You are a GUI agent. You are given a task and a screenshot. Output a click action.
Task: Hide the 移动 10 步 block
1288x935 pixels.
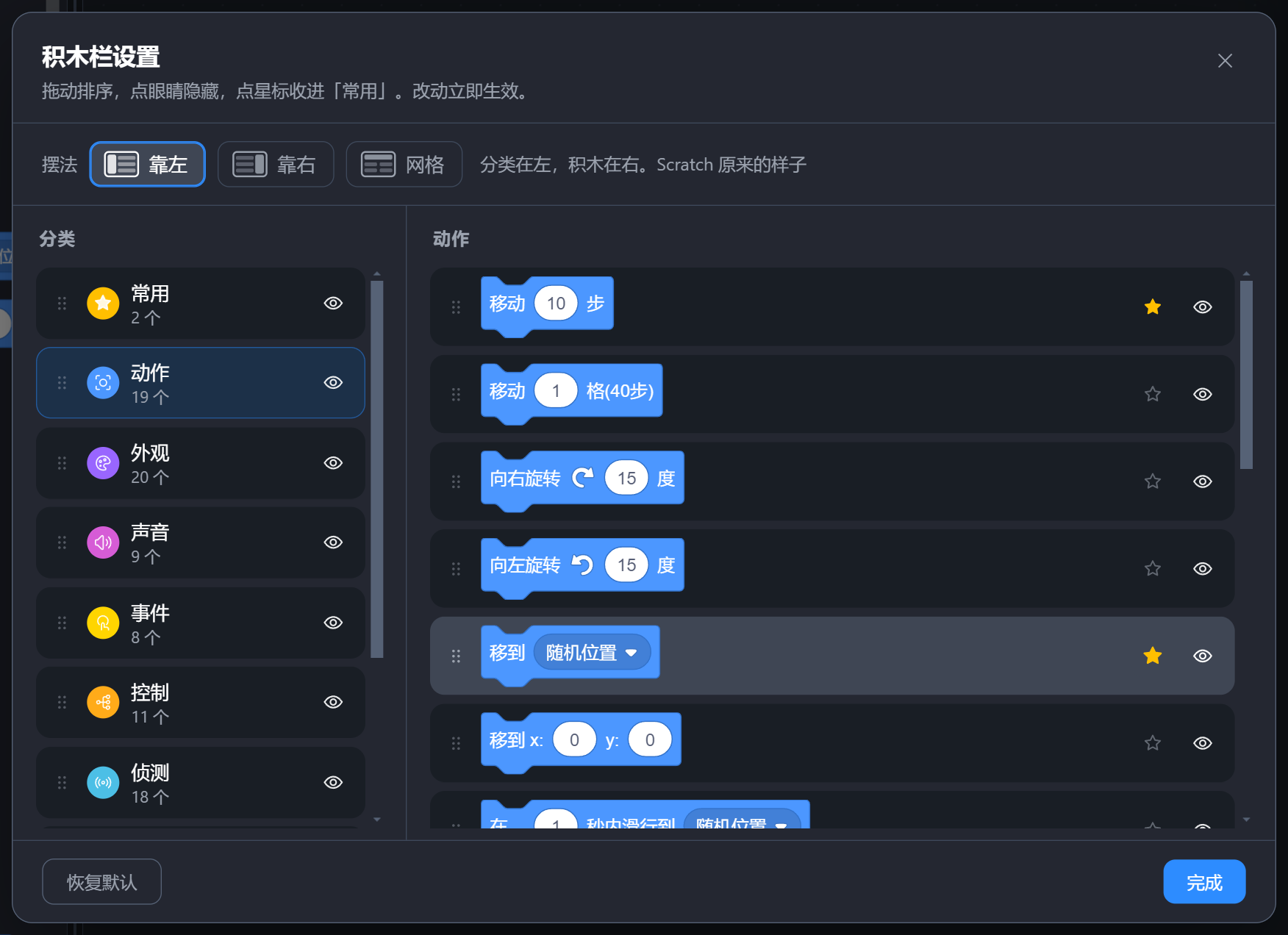point(1203,307)
